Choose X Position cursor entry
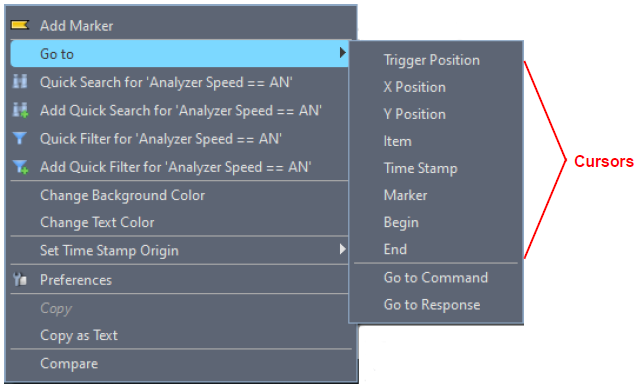The width and height of the screenshot is (641, 385). [x=415, y=87]
